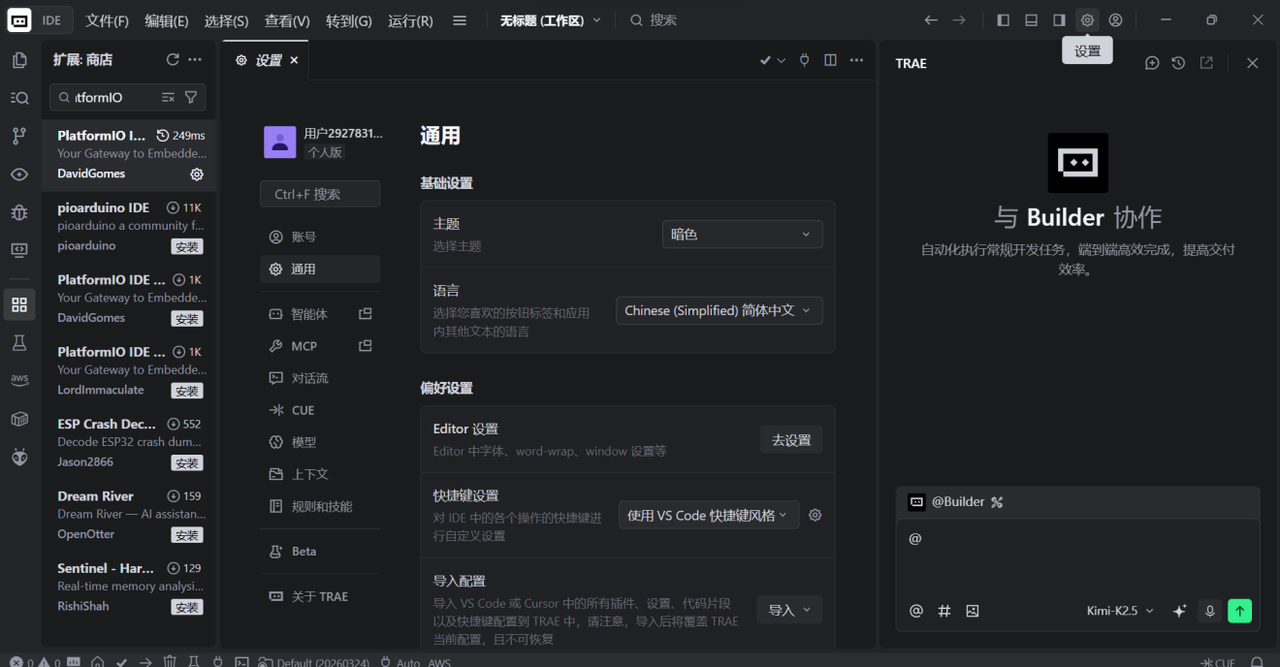Screen dimensions: 1280x667
Task: Refresh the extensions marketplace list
Action: point(172,60)
